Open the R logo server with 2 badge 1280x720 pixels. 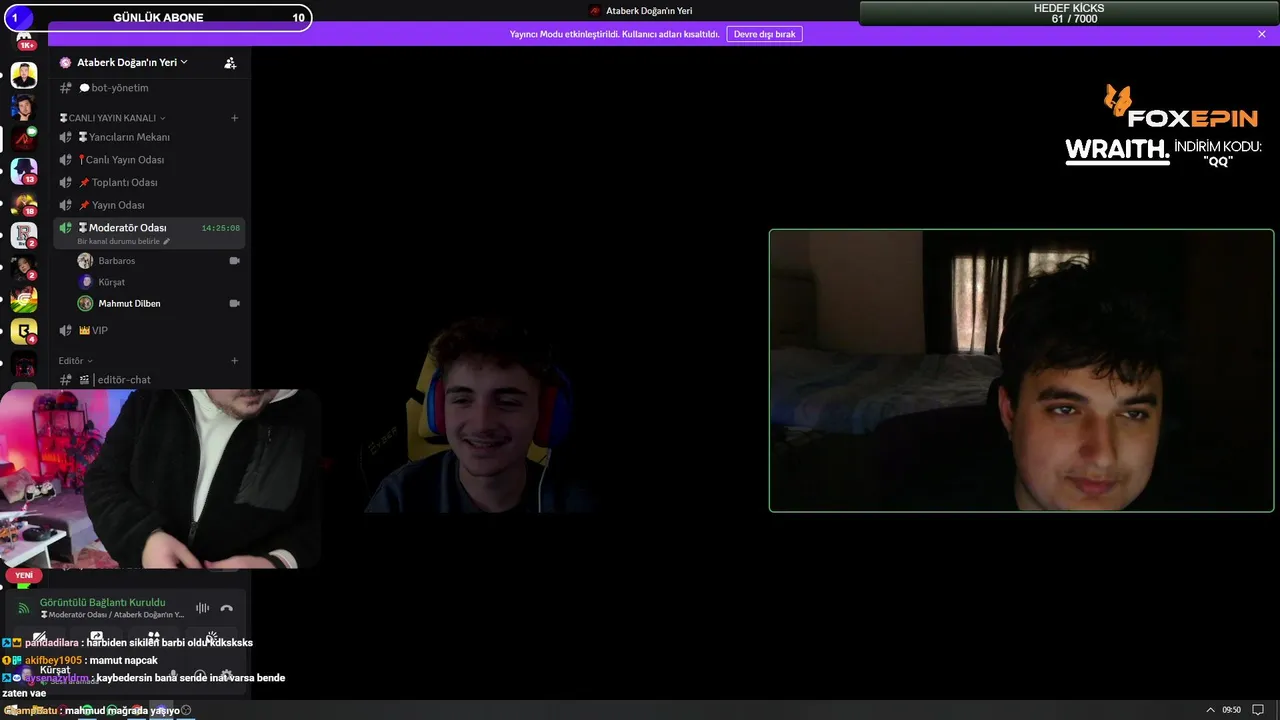24,235
